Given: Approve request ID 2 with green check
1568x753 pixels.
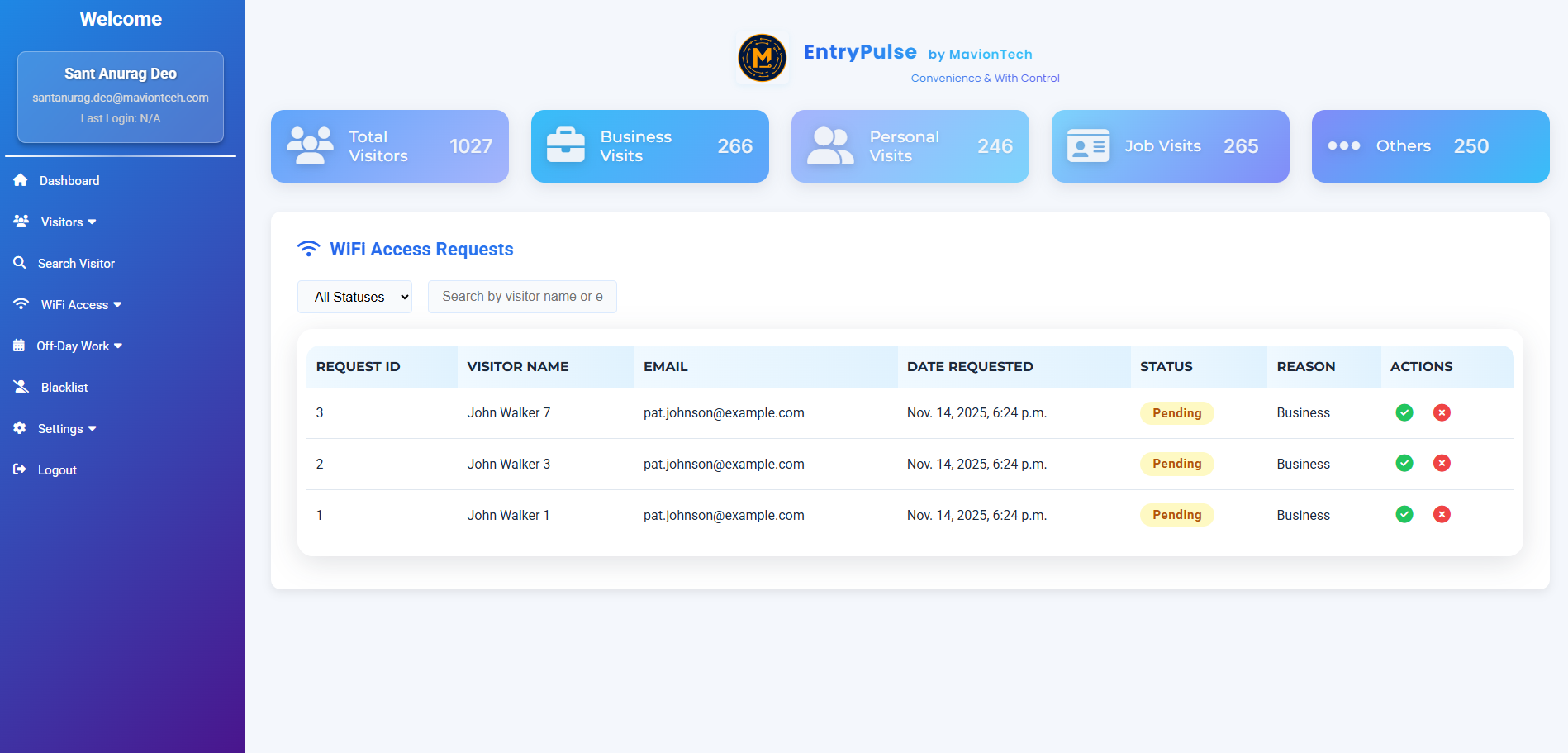Looking at the screenshot, I should [1404, 464].
